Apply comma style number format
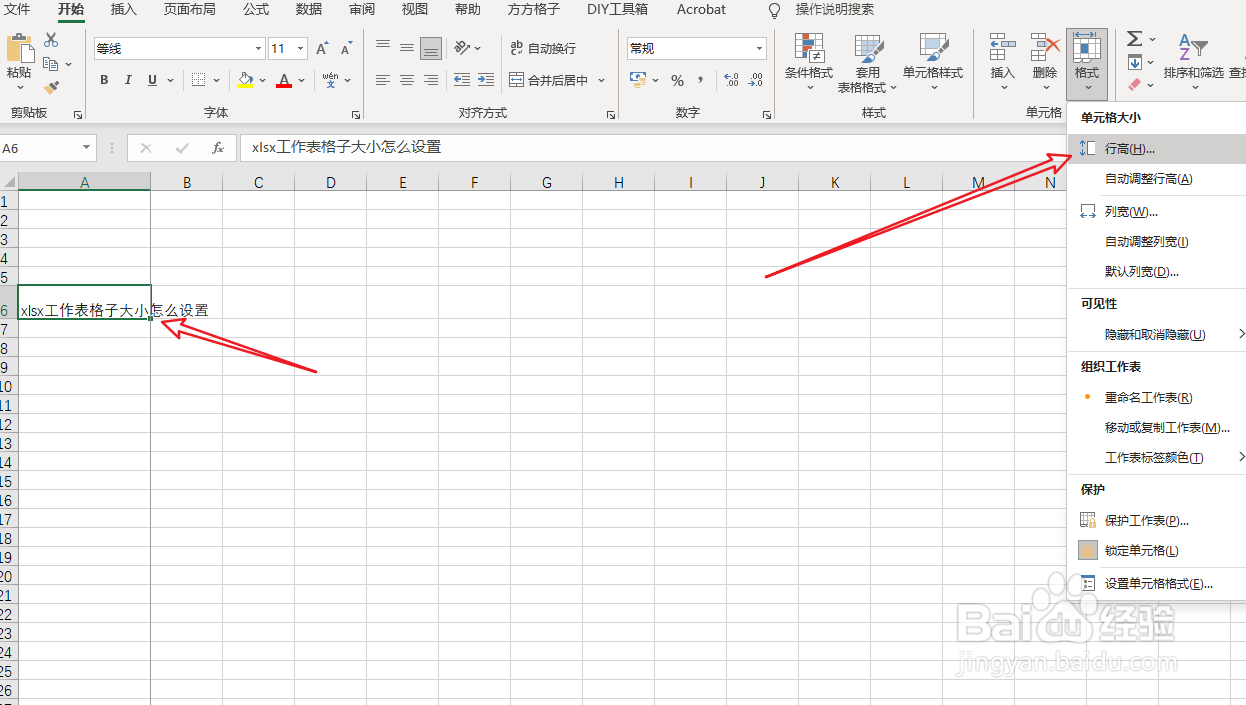The width and height of the screenshot is (1246, 705). point(701,80)
